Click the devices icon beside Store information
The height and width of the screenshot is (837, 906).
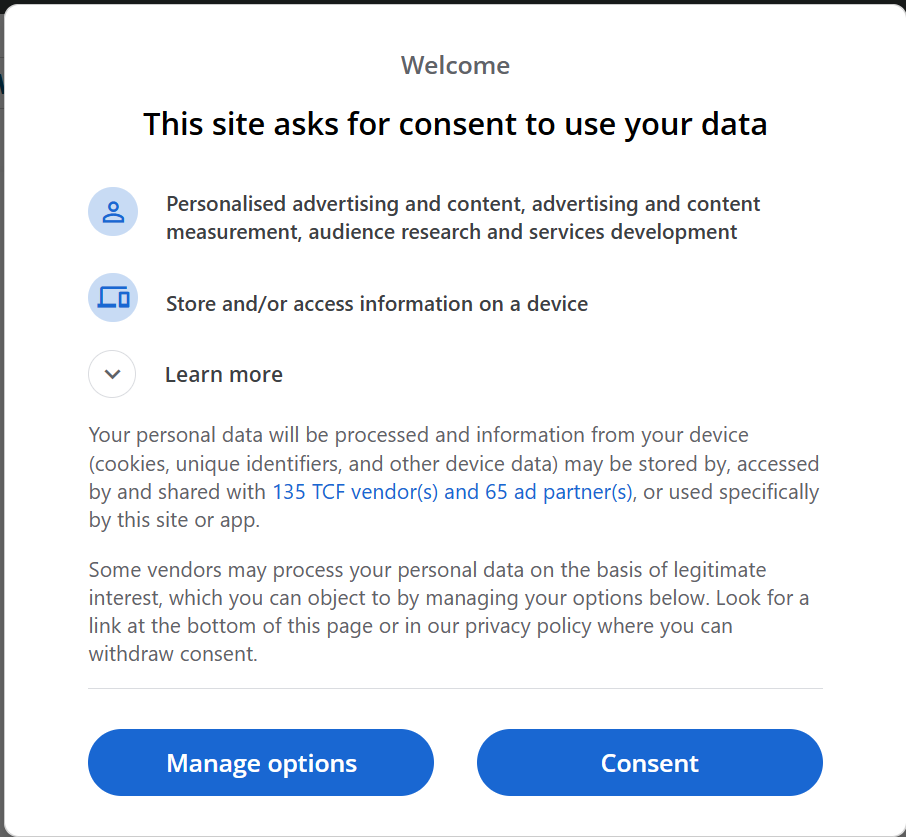(x=113, y=297)
